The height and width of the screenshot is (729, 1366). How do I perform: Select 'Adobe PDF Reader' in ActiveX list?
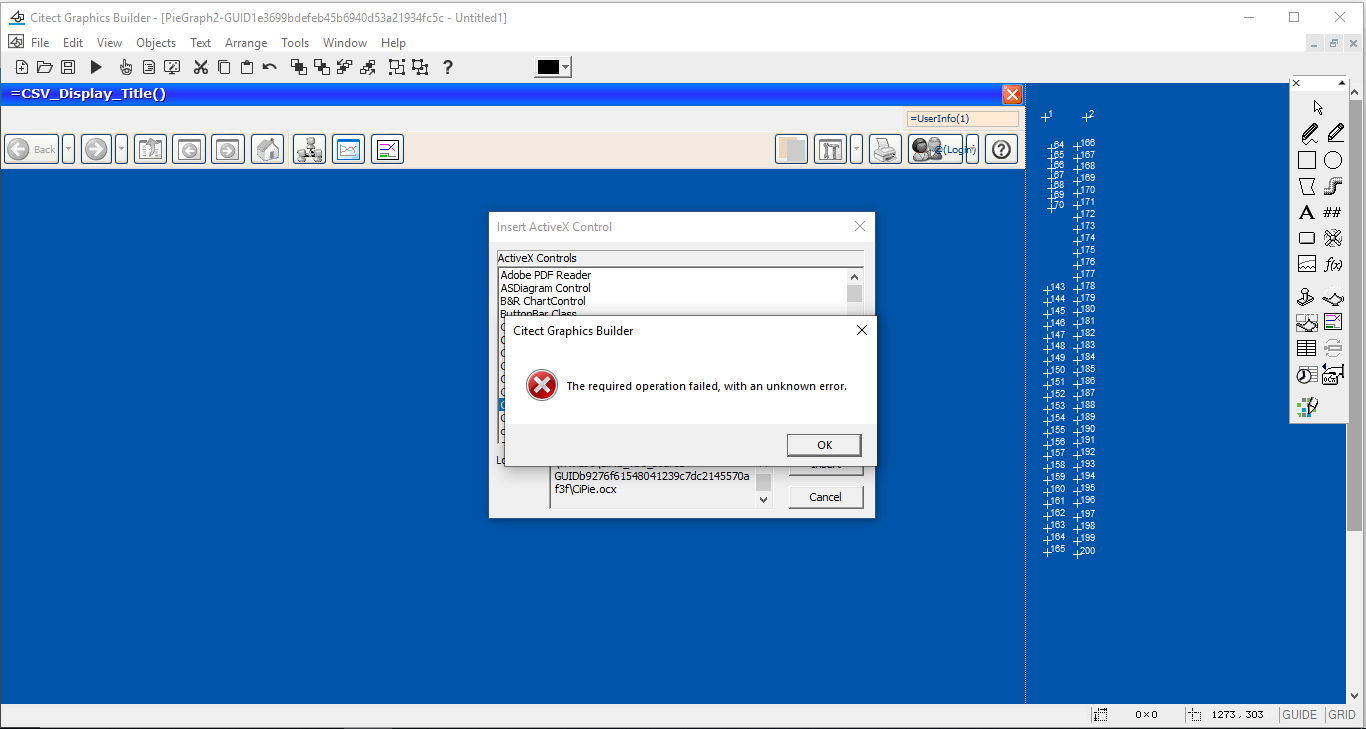tap(546, 275)
